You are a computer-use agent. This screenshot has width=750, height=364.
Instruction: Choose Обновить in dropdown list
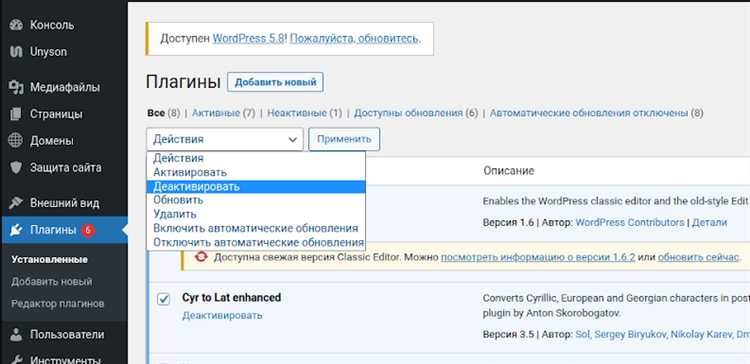click(x=256, y=200)
